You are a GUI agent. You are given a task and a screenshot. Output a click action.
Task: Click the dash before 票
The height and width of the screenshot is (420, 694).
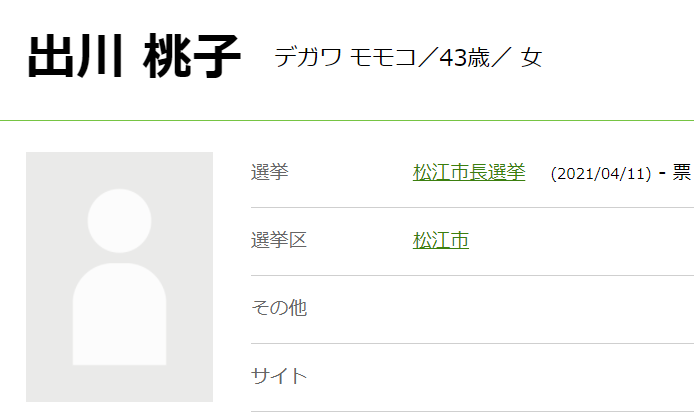662,172
